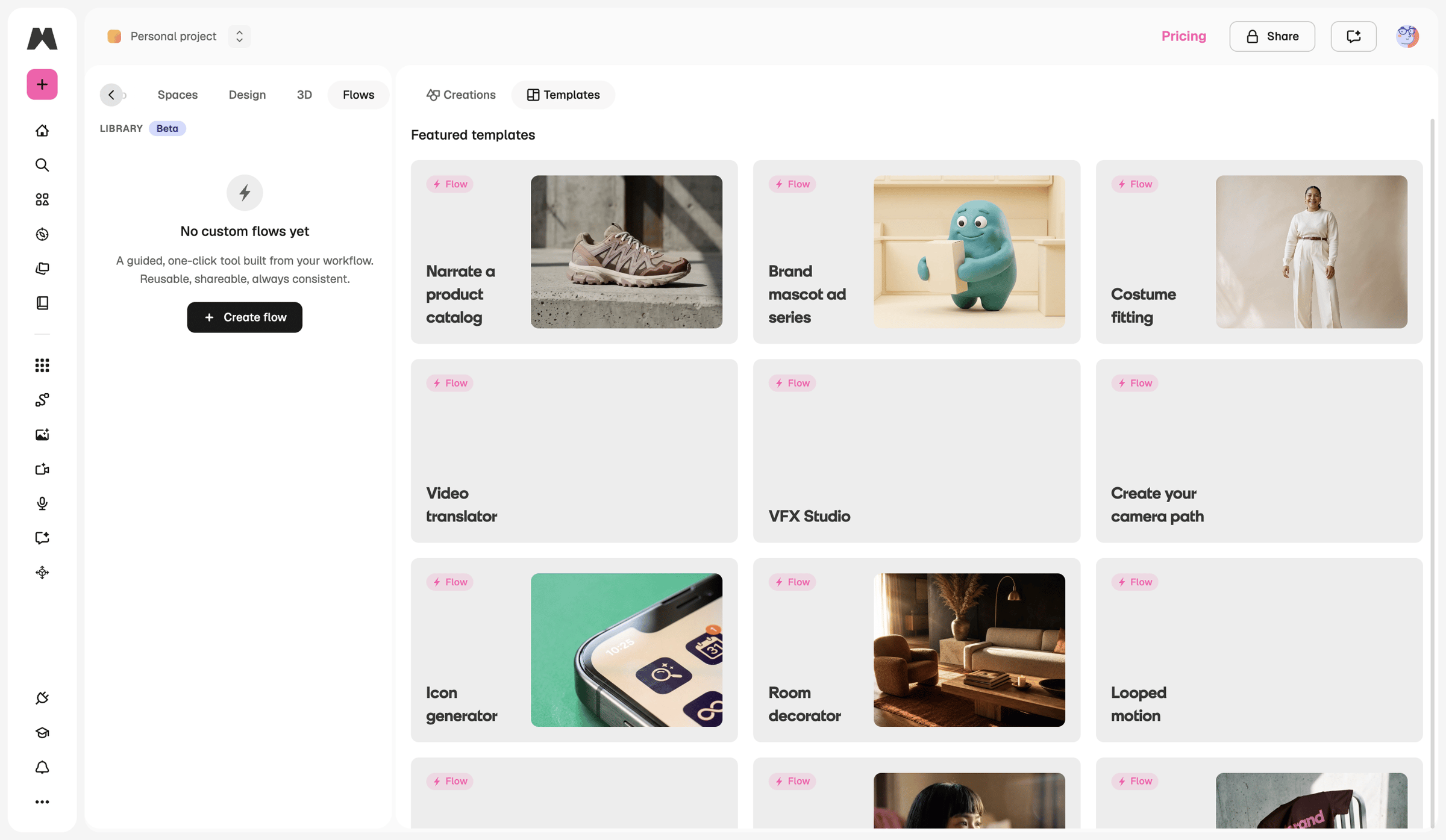Click the sneaker thumbnail image

coord(627,252)
